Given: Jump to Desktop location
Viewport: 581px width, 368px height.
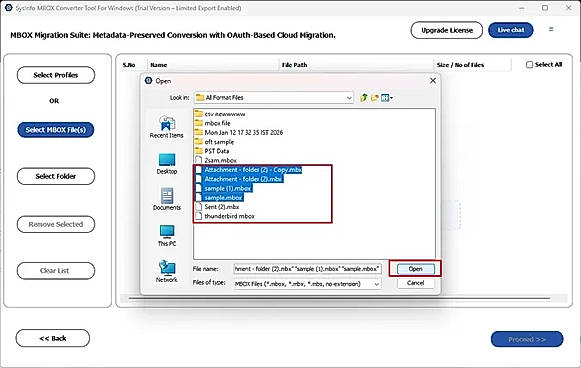Looking at the screenshot, I should (x=167, y=164).
